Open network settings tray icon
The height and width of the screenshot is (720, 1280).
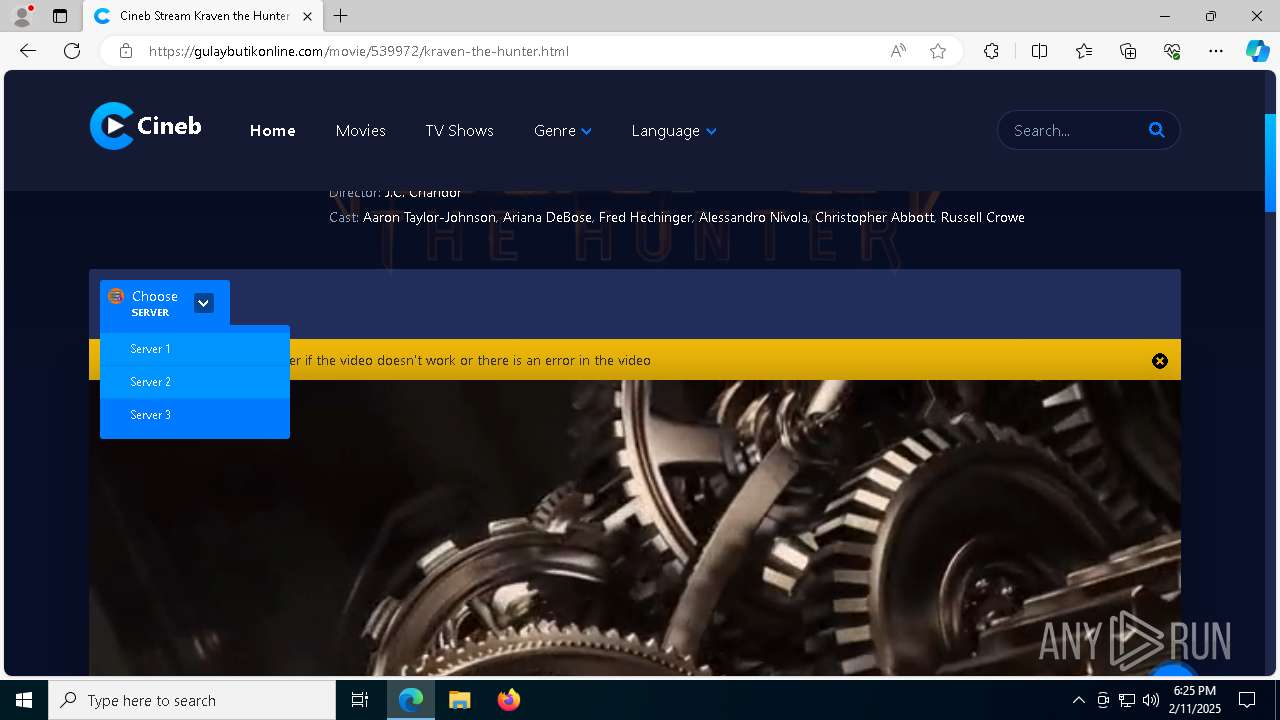tap(1127, 700)
